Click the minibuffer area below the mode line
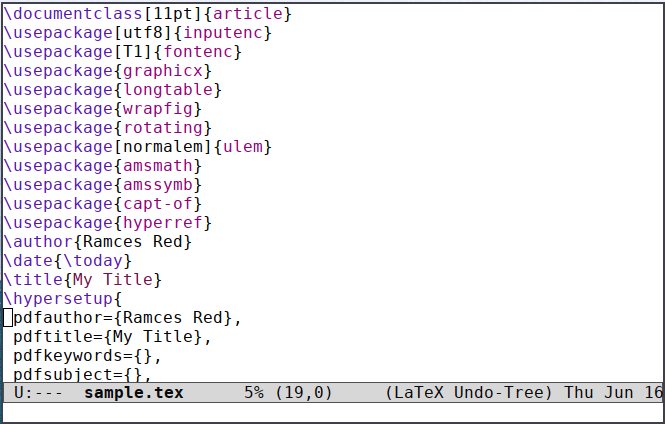 [x=332, y=412]
